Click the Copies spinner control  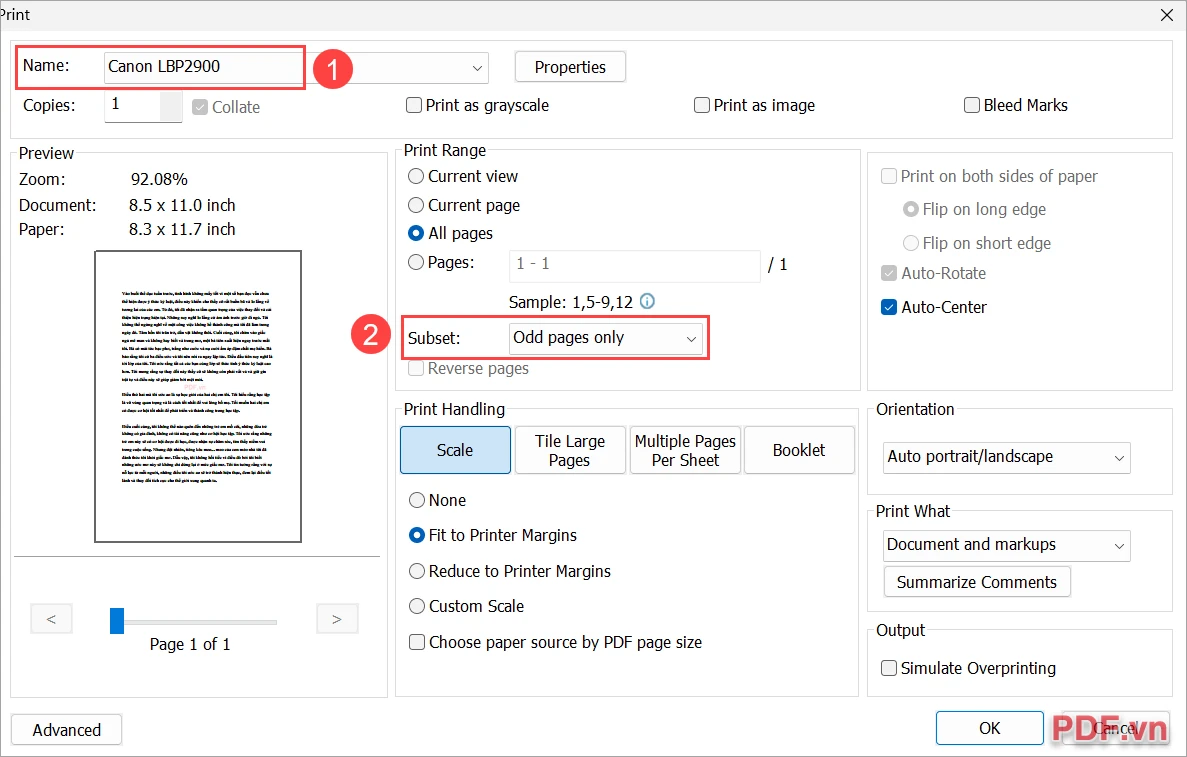[x=171, y=106]
